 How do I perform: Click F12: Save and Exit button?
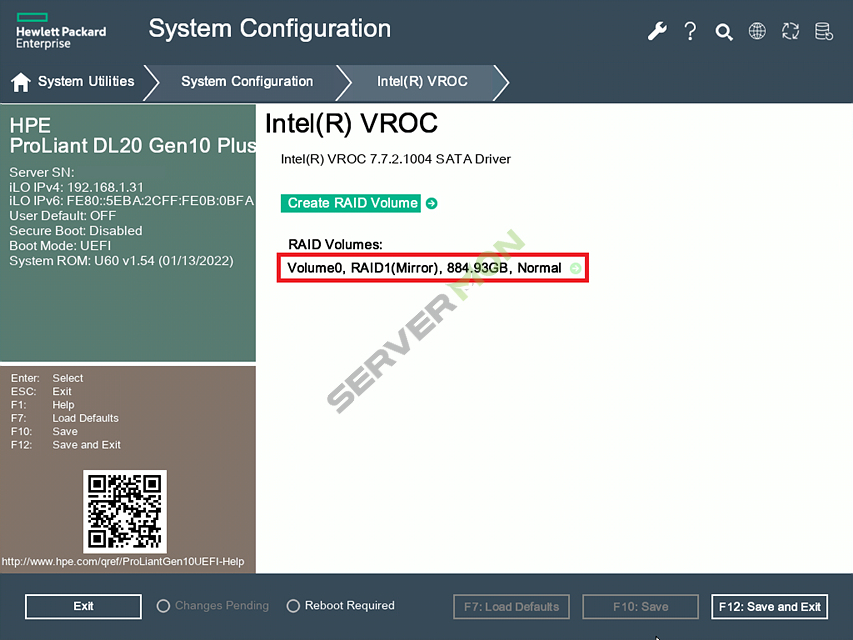pos(769,606)
